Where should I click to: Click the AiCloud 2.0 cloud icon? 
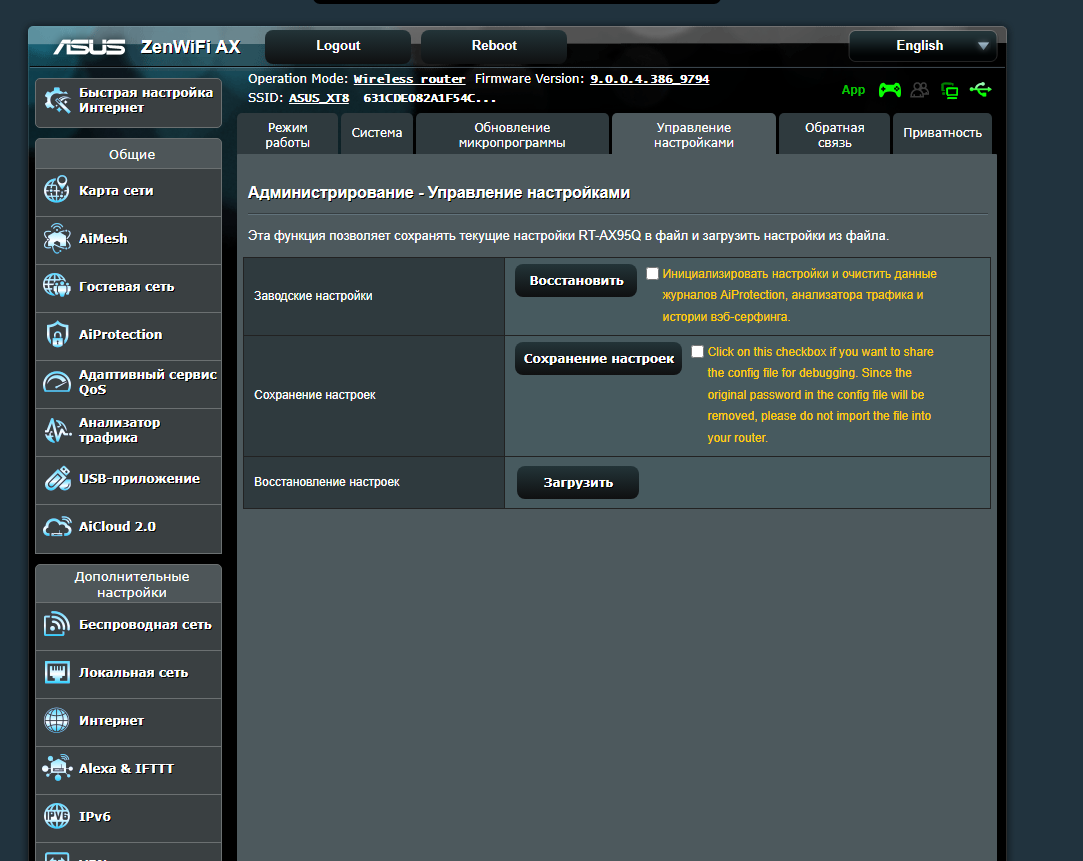[x=57, y=527]
